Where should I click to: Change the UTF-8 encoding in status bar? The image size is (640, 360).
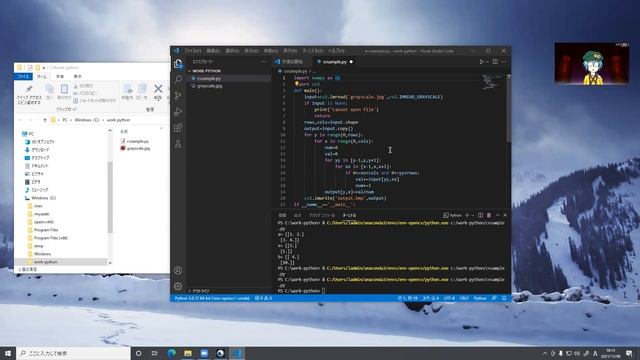click(449, 298)
